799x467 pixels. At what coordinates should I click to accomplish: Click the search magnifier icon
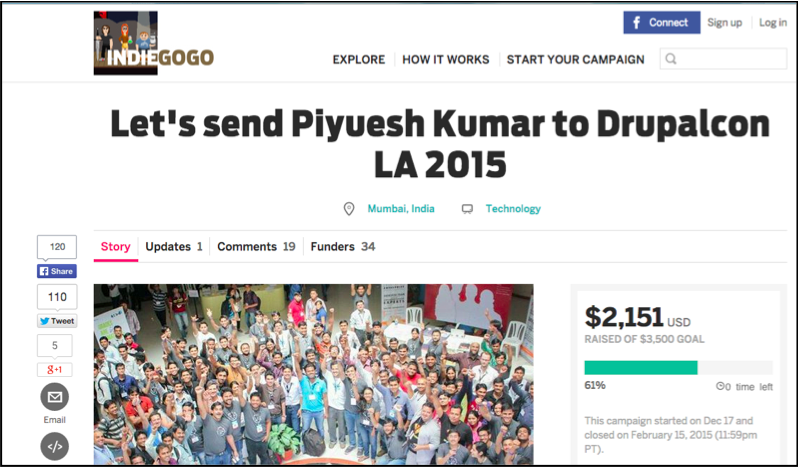point(671,59)
